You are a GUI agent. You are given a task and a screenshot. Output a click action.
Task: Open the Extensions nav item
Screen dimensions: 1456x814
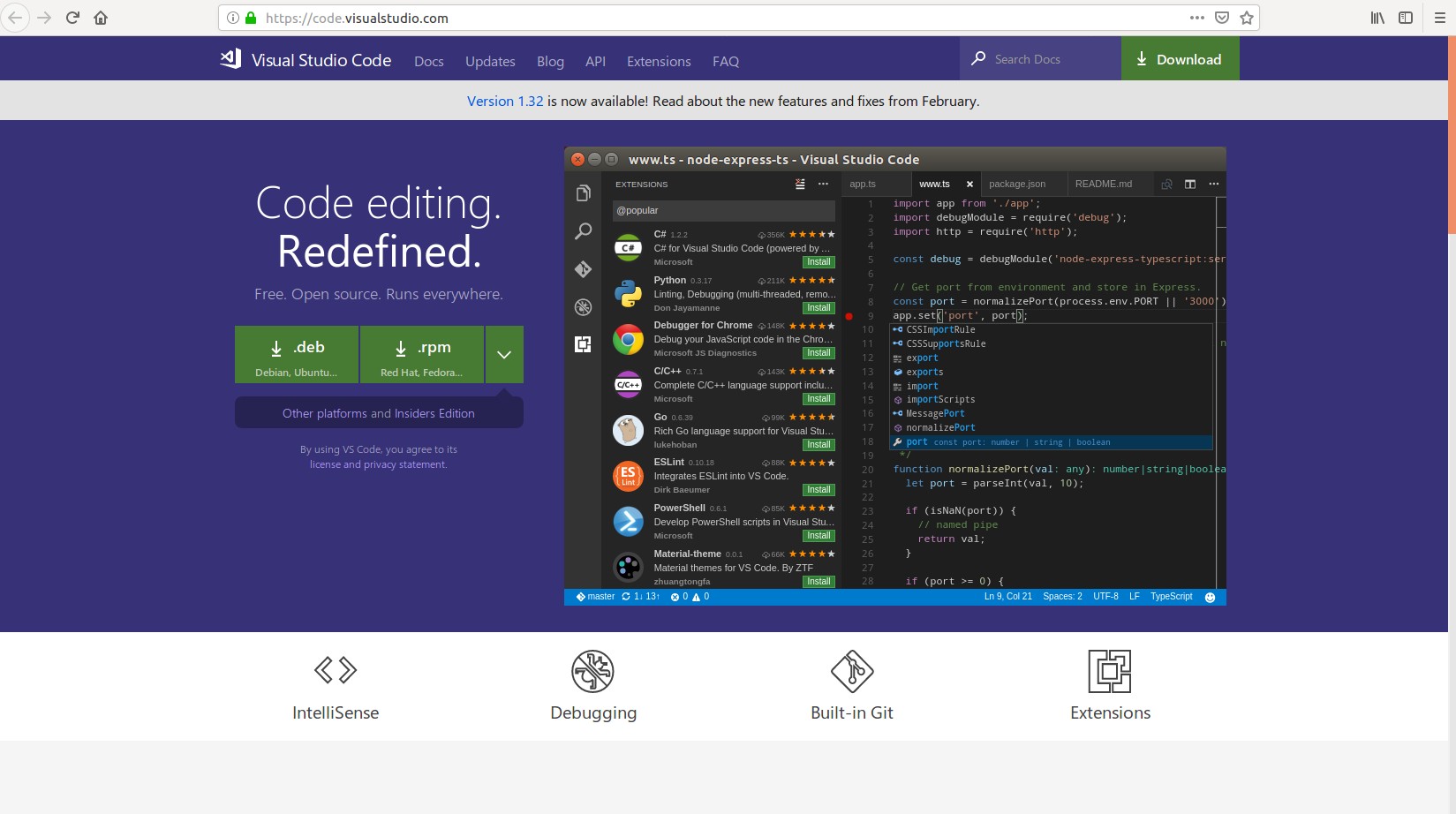(659, 61)
